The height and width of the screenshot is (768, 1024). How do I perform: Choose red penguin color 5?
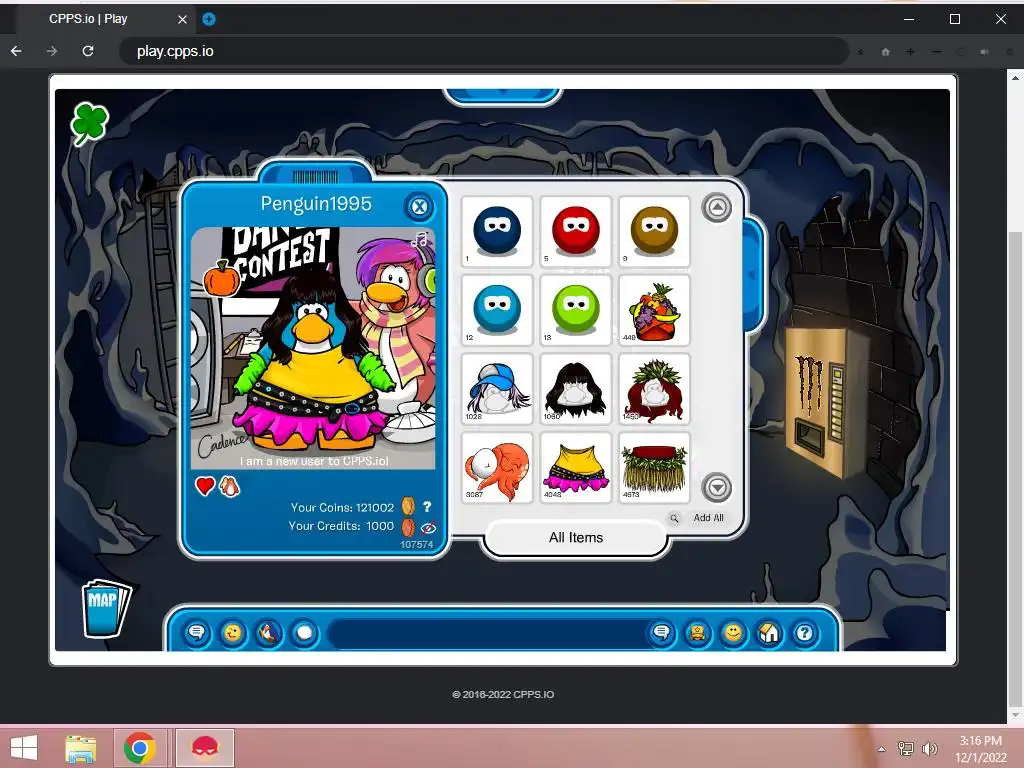(576, 232)
